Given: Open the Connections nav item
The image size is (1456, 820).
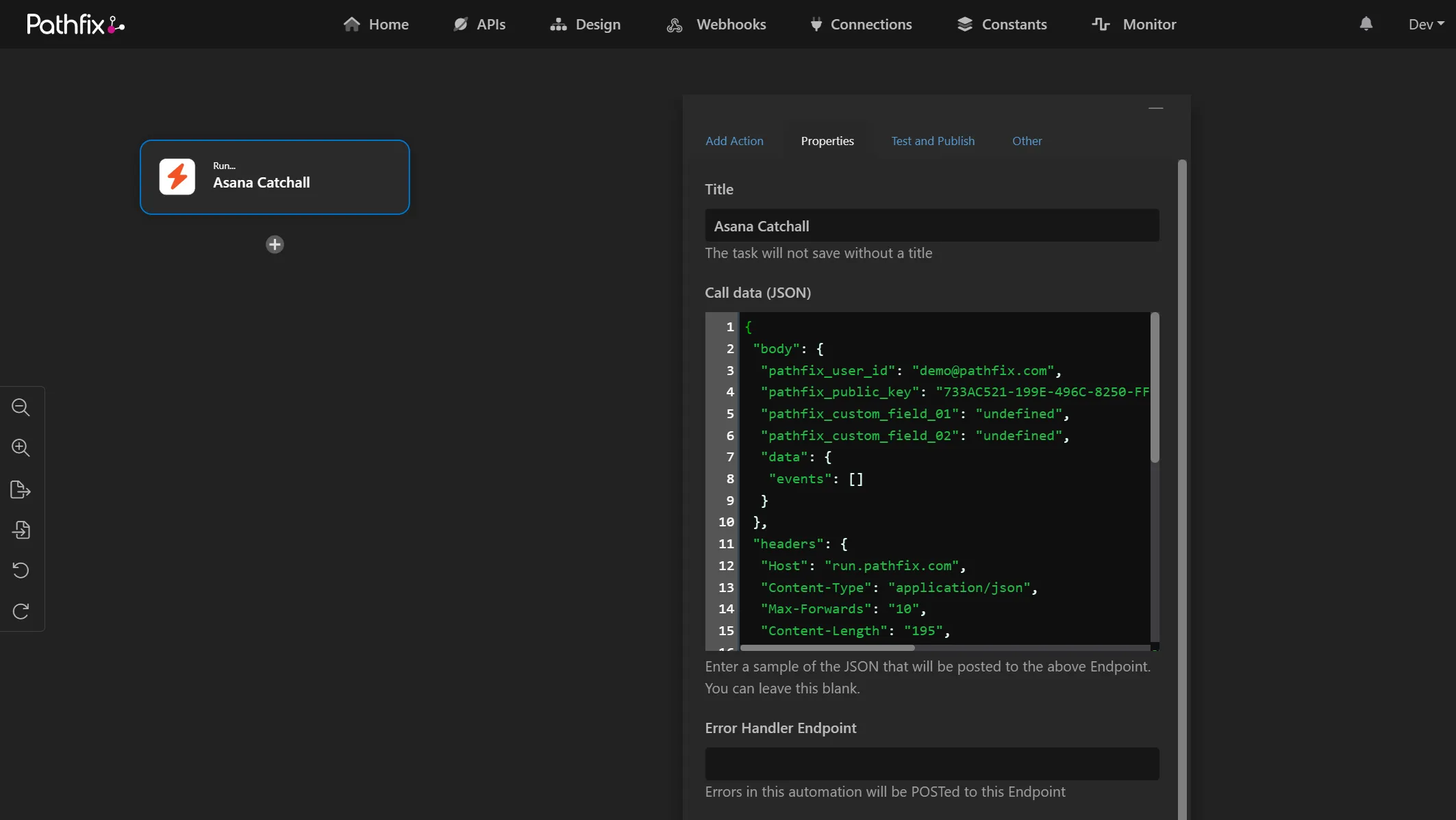Looking at the screenshot, I should click(x=861, y=25).
